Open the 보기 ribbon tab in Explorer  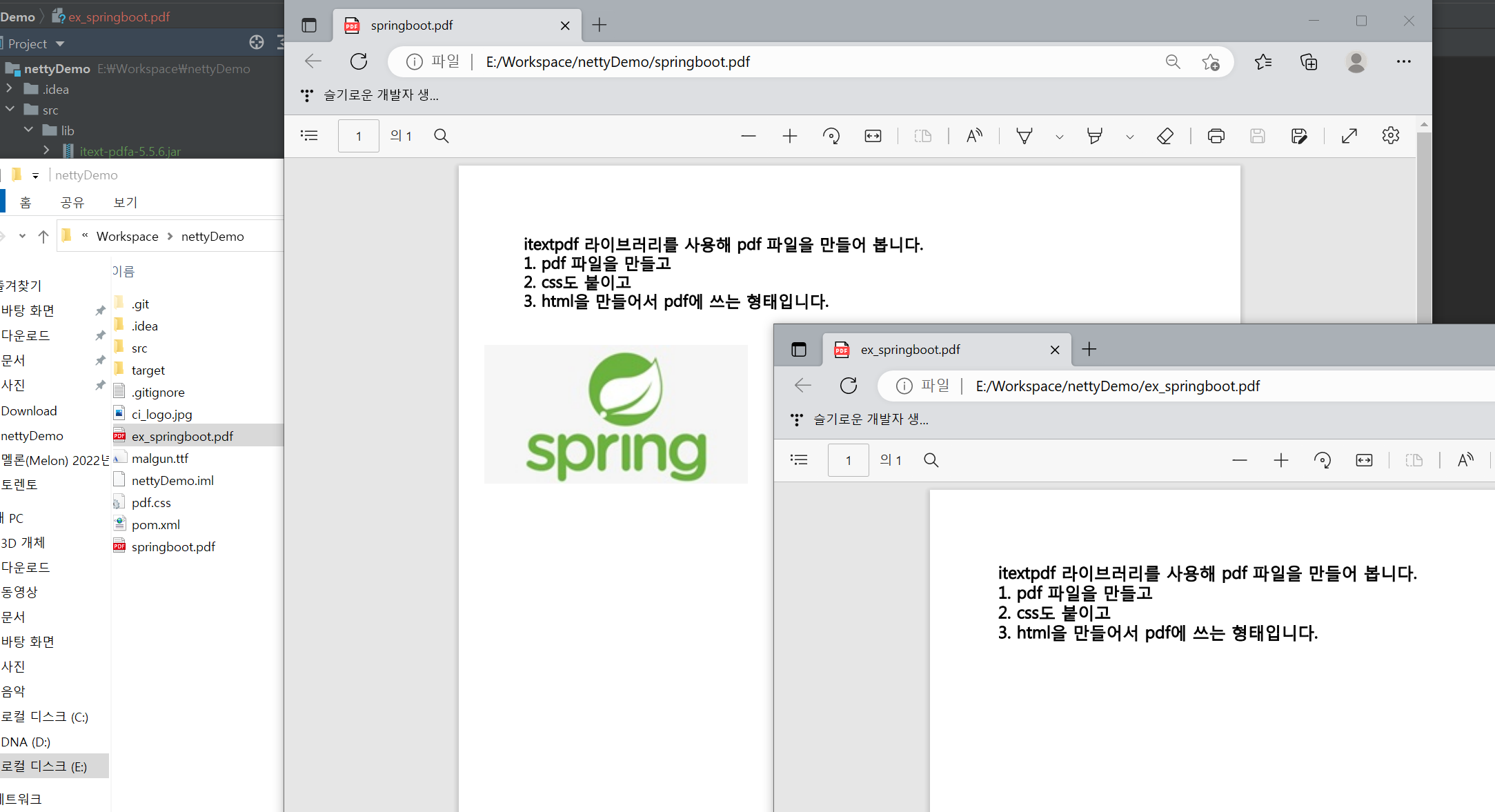125,202
